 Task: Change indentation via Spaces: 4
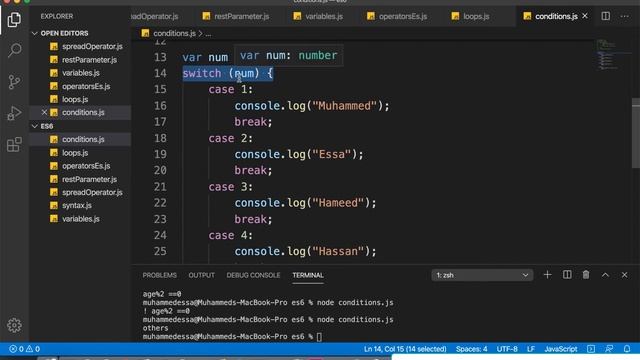coord(471,349)
